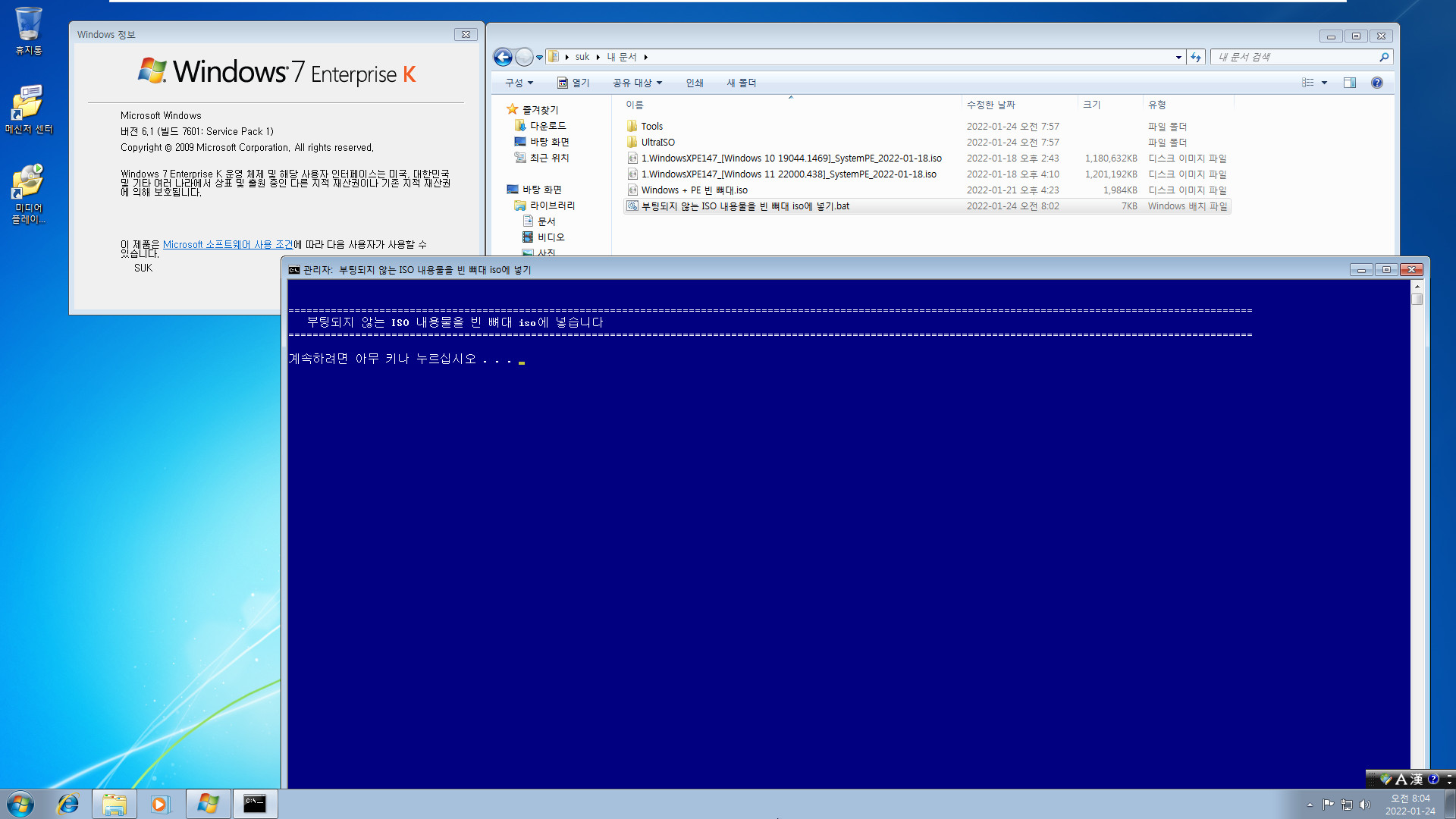Expand the breadcrumb arrow after 내 문서
Screen dimensions: 1456x819
pos(645,57)
